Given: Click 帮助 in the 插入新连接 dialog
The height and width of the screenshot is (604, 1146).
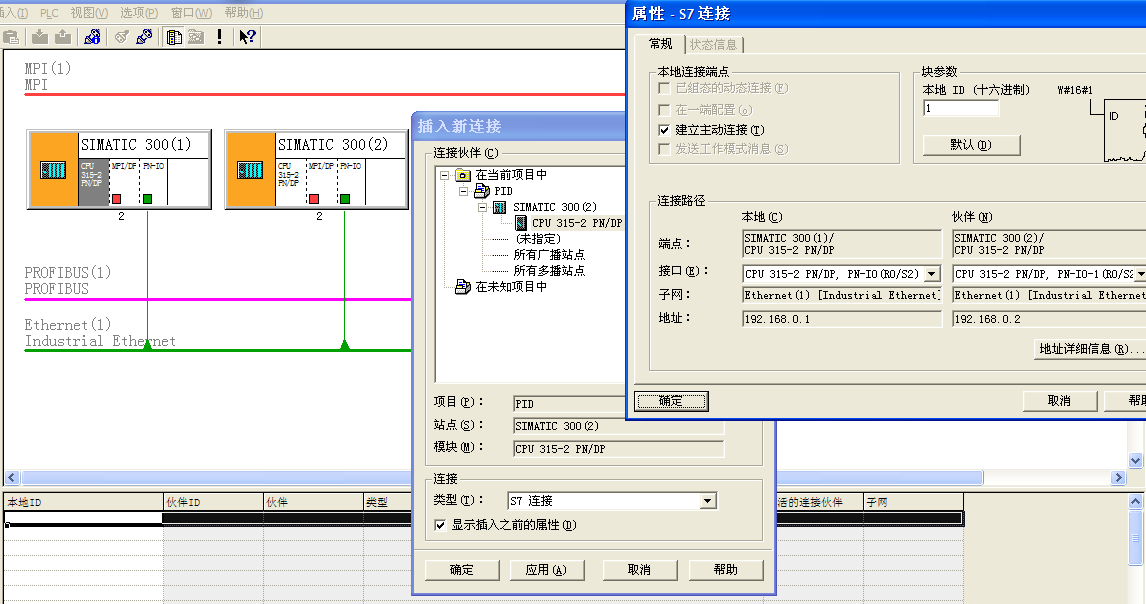Looking at the screenshot, I should click(726, 570).
